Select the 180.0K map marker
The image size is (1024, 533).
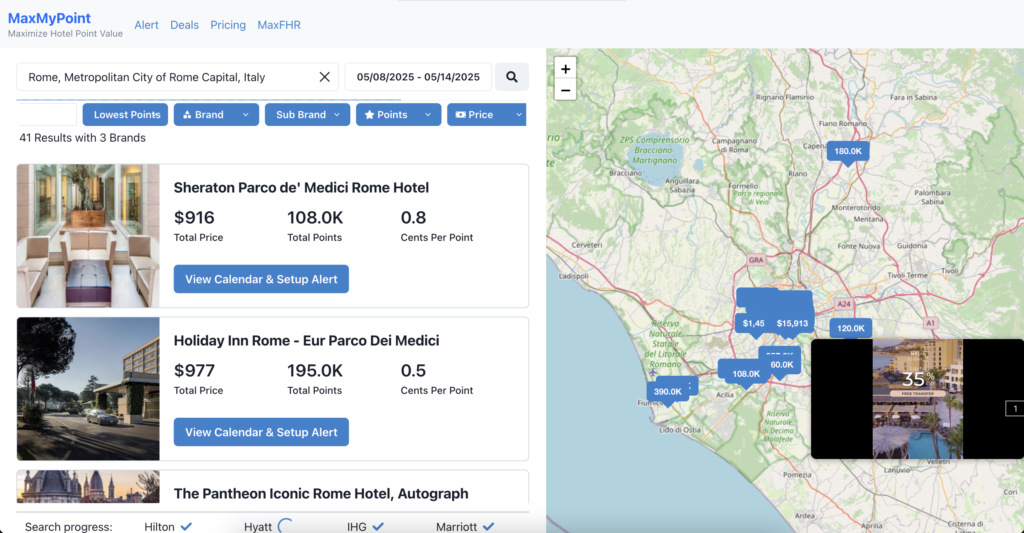click(x=848, y=152)
